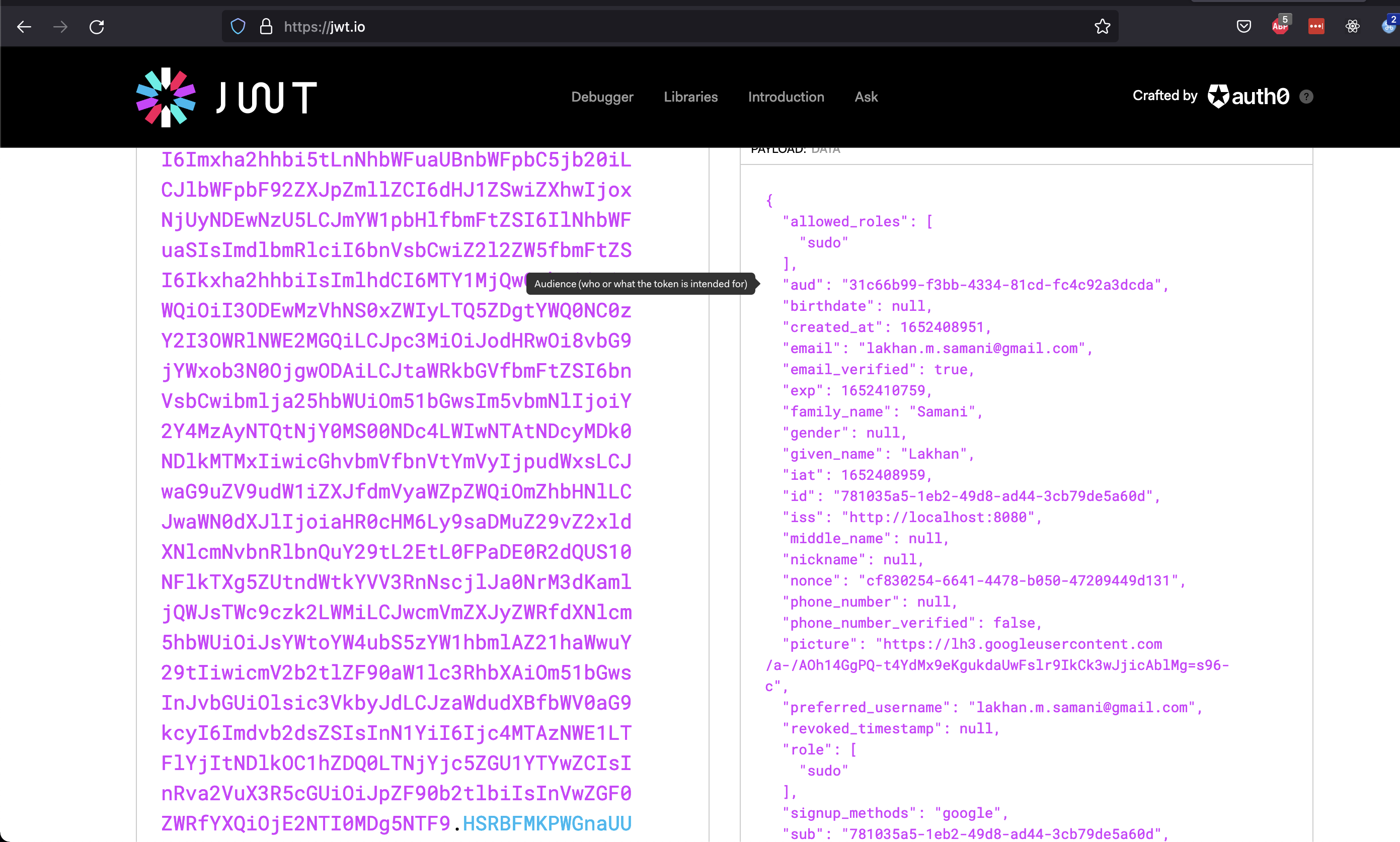Click the Ask navigation item
Viewport: 1400px width, 842px height.
coord(866,97)
